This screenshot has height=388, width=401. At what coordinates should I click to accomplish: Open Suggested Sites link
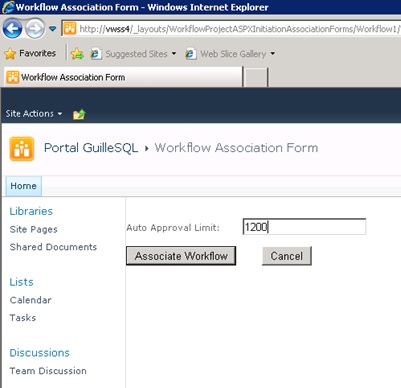(136, 54)
